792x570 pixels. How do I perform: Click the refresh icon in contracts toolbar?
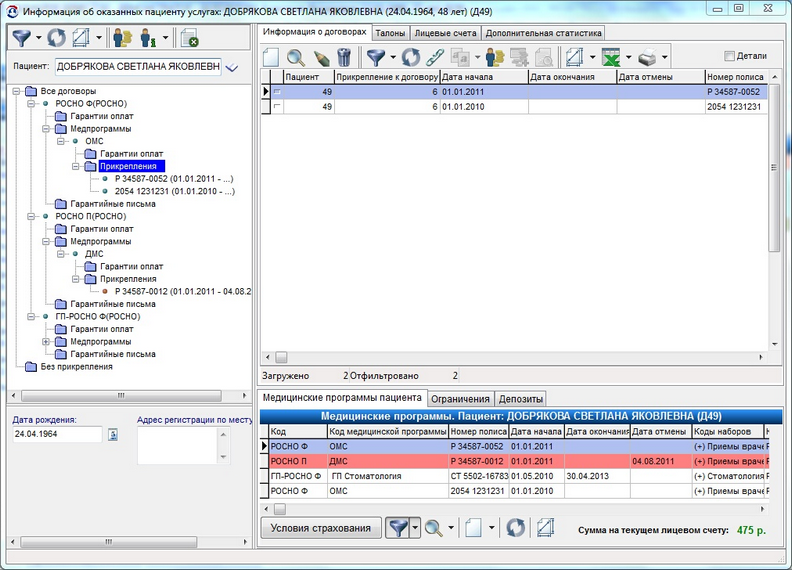411,57
